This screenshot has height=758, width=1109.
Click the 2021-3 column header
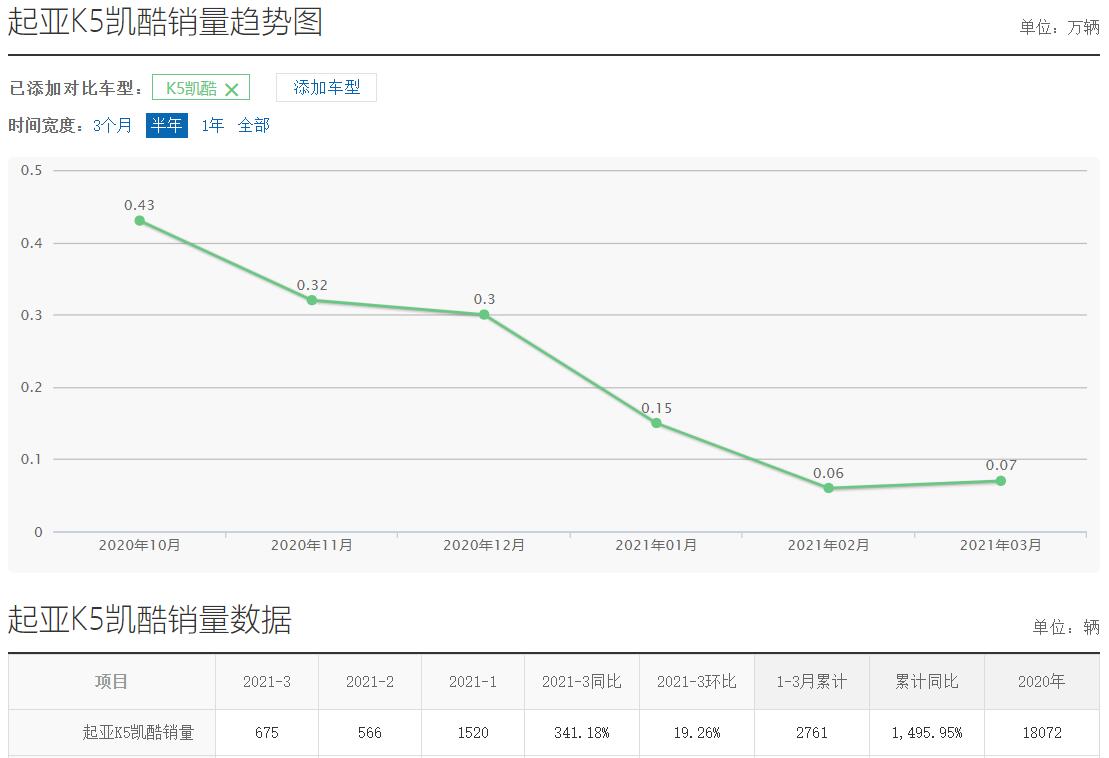(267, 682)
